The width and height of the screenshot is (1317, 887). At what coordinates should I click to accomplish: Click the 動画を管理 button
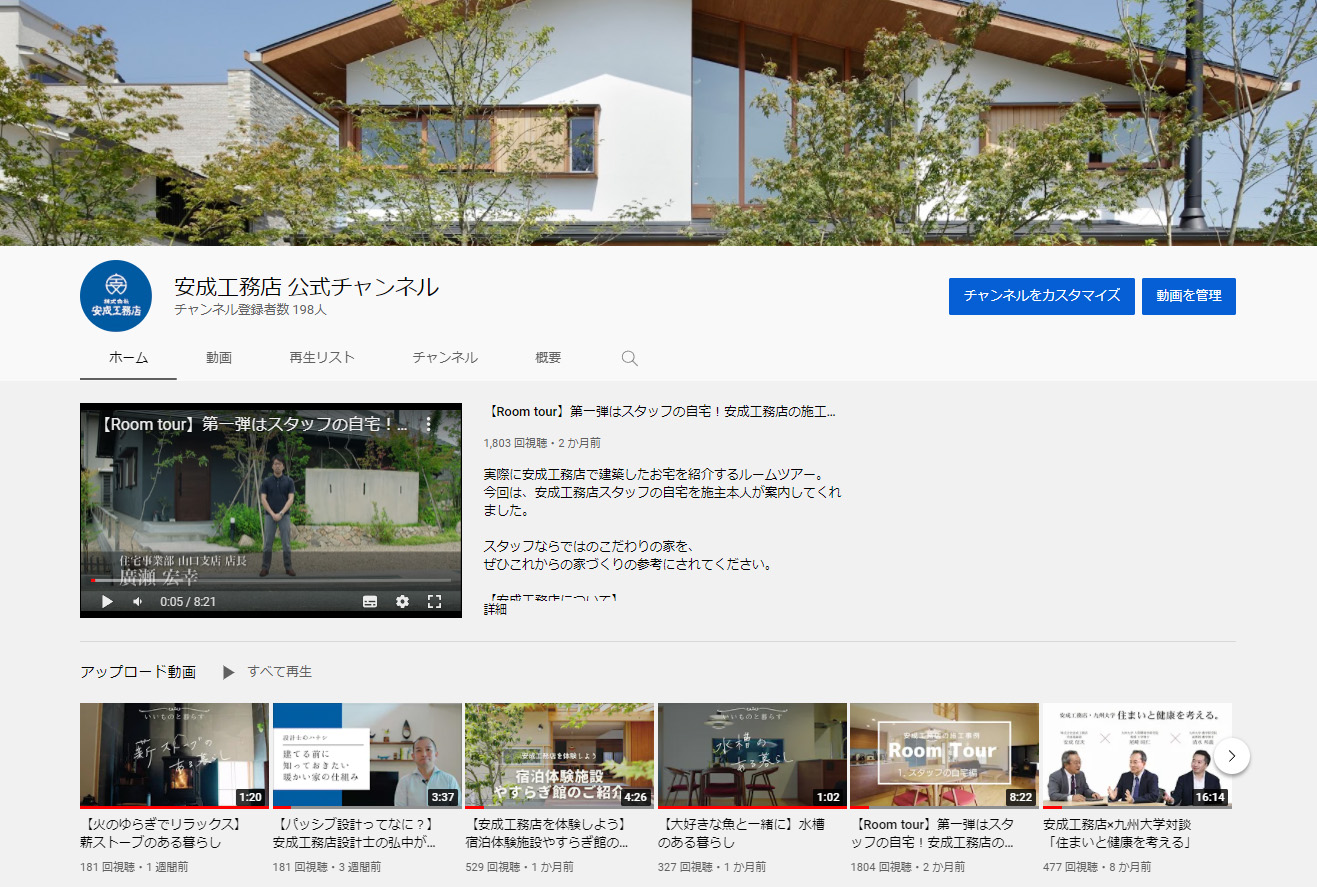1189,296
